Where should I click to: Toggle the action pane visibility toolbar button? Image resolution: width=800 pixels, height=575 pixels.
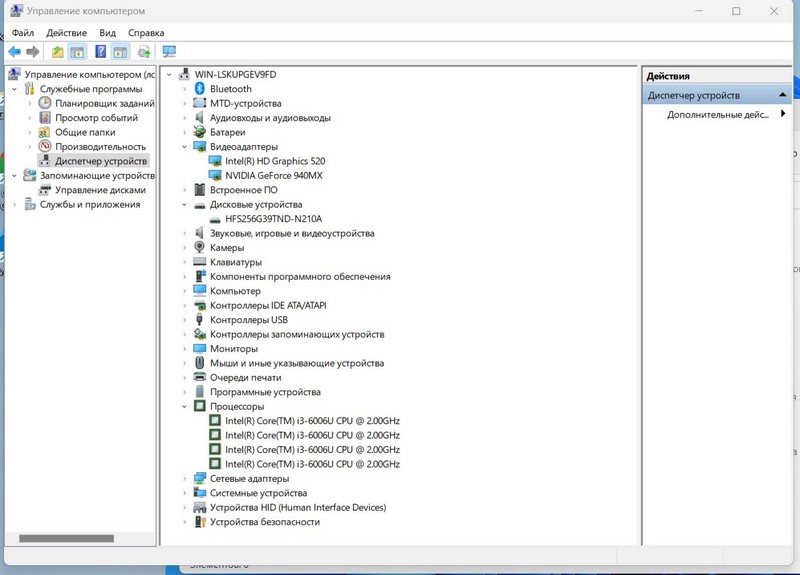pos(120,52)
